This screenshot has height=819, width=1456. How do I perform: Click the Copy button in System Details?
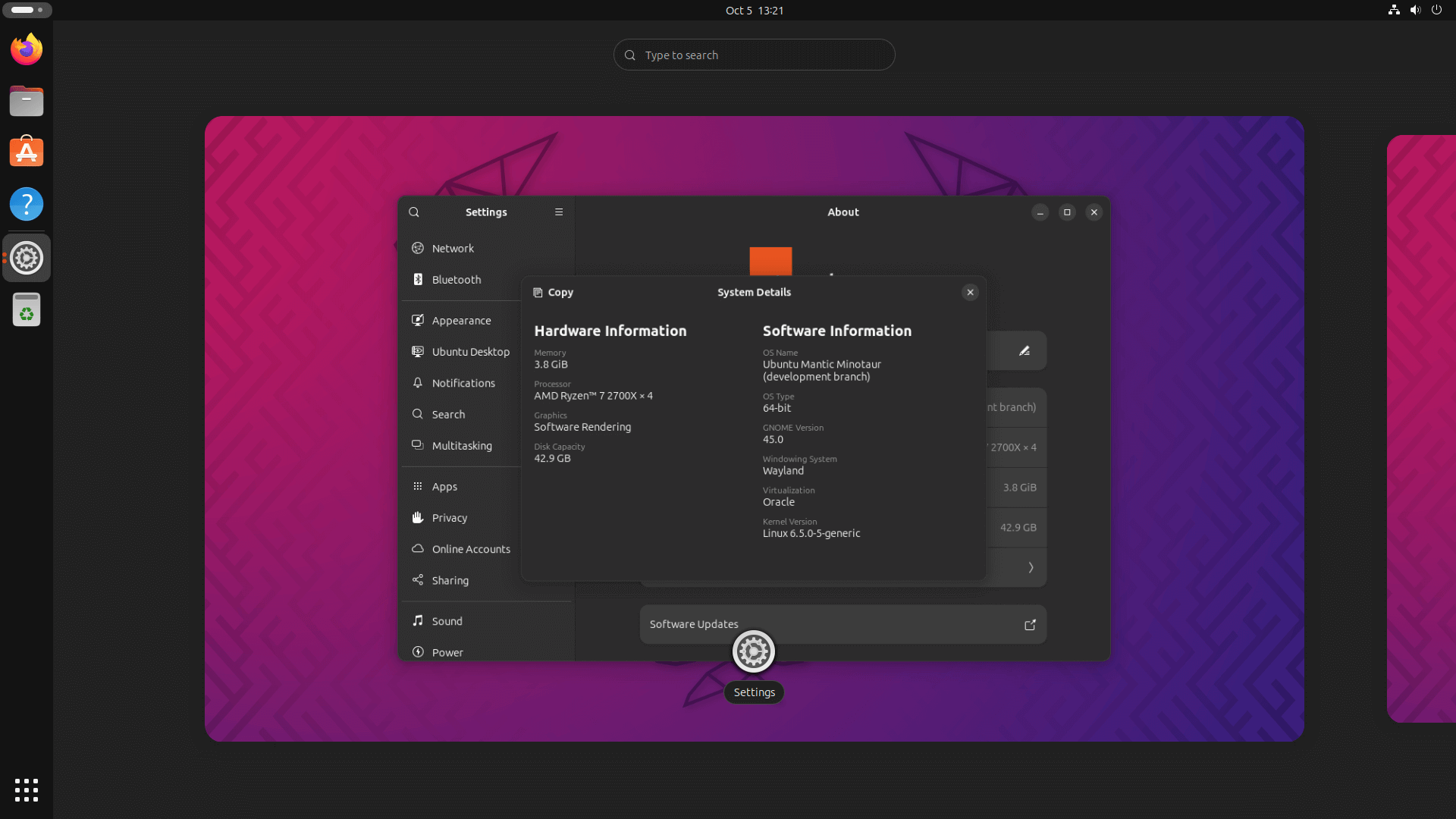pos(553,291)
